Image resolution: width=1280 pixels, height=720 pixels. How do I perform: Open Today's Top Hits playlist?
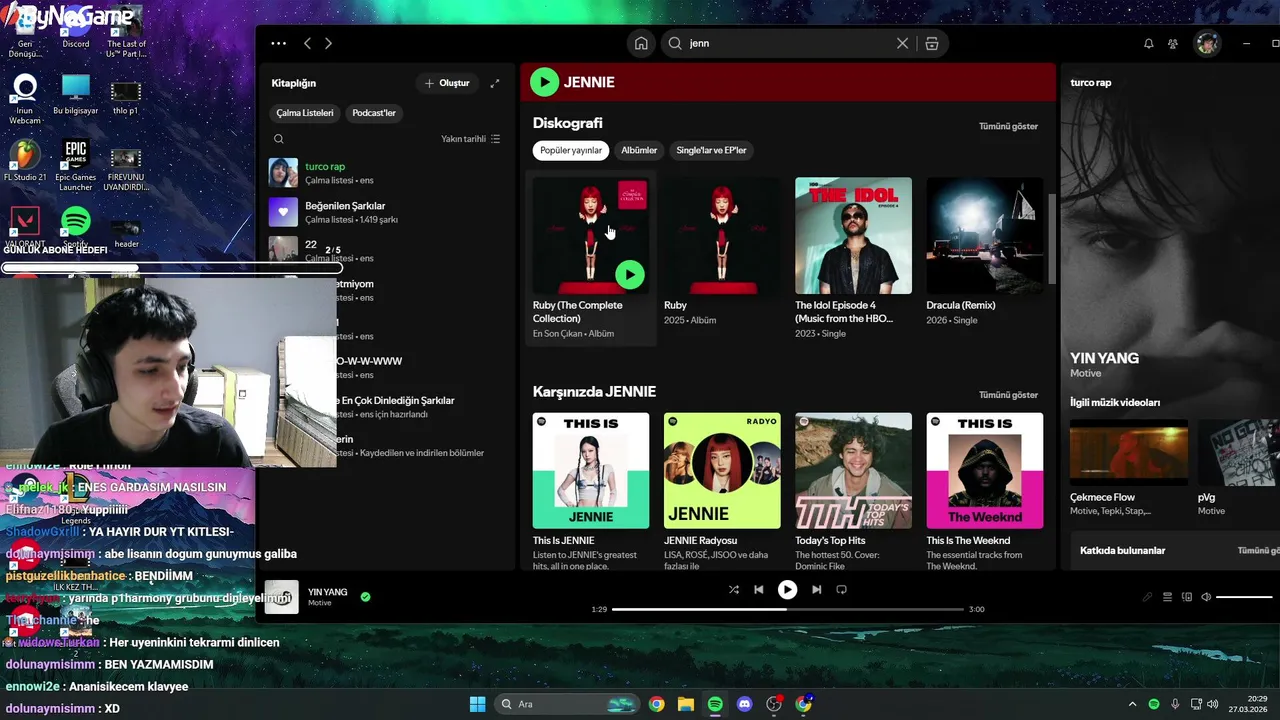(853, 471)
